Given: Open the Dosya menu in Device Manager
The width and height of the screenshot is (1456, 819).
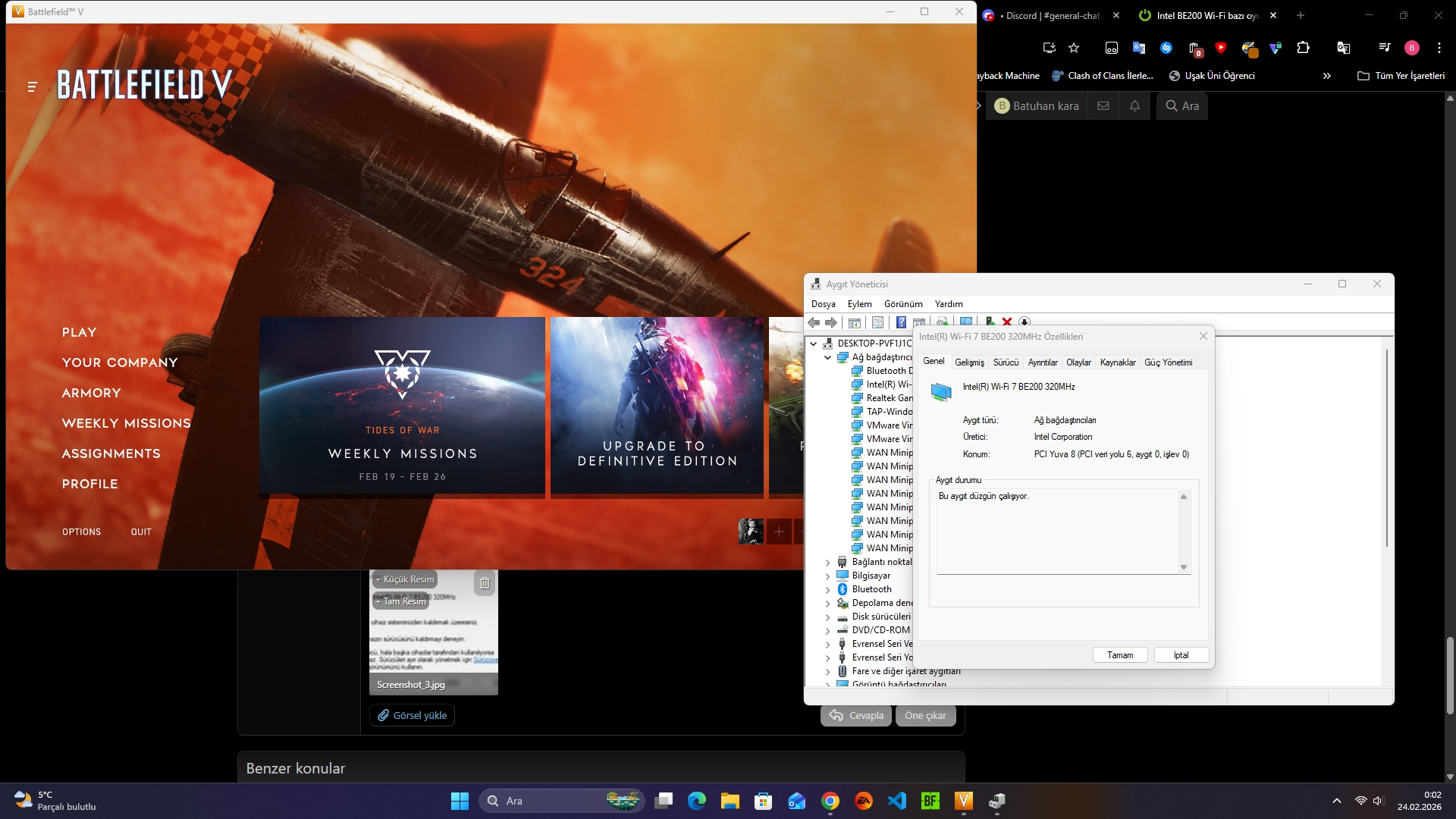Looking at the screenshot, I should pyautogui.click(x=823, y=304).
